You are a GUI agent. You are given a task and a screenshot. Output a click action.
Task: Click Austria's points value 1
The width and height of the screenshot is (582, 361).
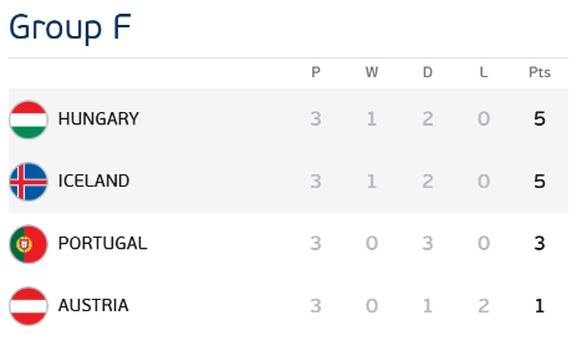(539, 306)
